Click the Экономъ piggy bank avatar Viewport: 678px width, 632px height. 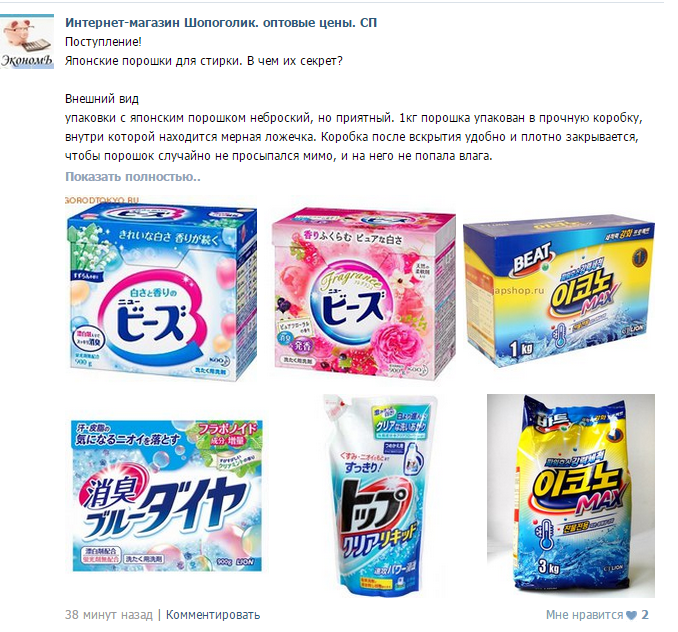pyautogui.click(x=27, y=41)
